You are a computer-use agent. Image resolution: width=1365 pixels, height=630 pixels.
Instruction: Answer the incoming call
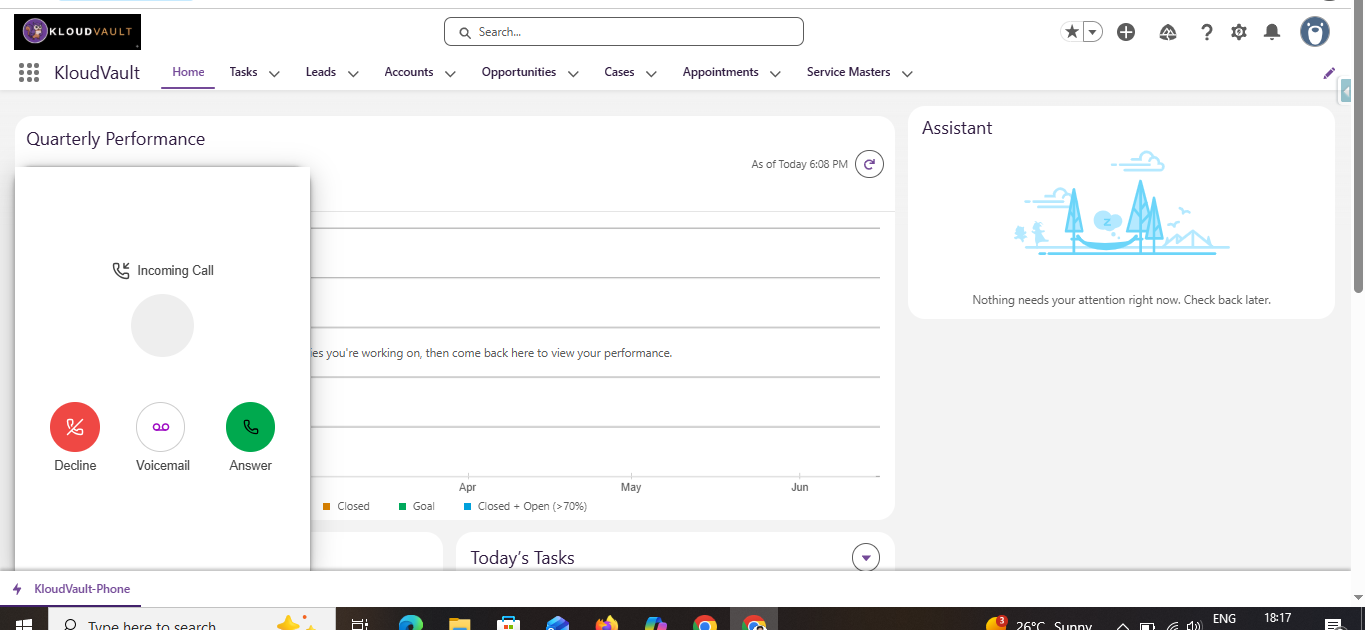(x=251, y=427)
